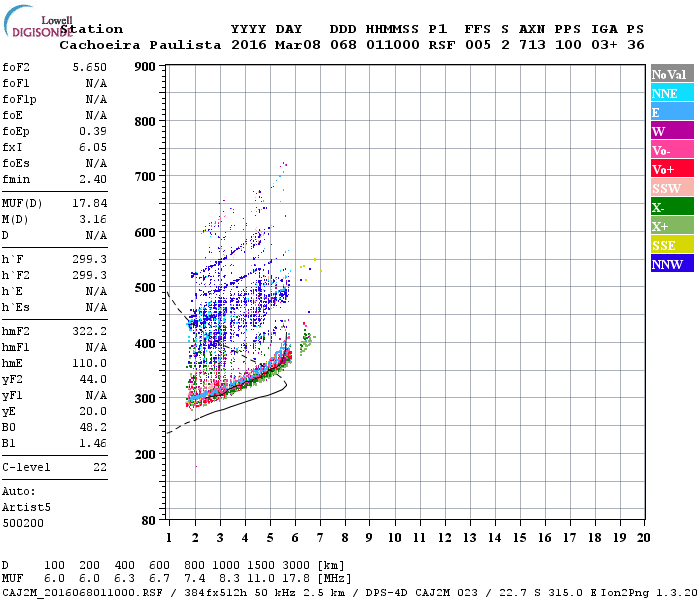
Task: Click the M(D) value 3.16
Action: point(93,220)
